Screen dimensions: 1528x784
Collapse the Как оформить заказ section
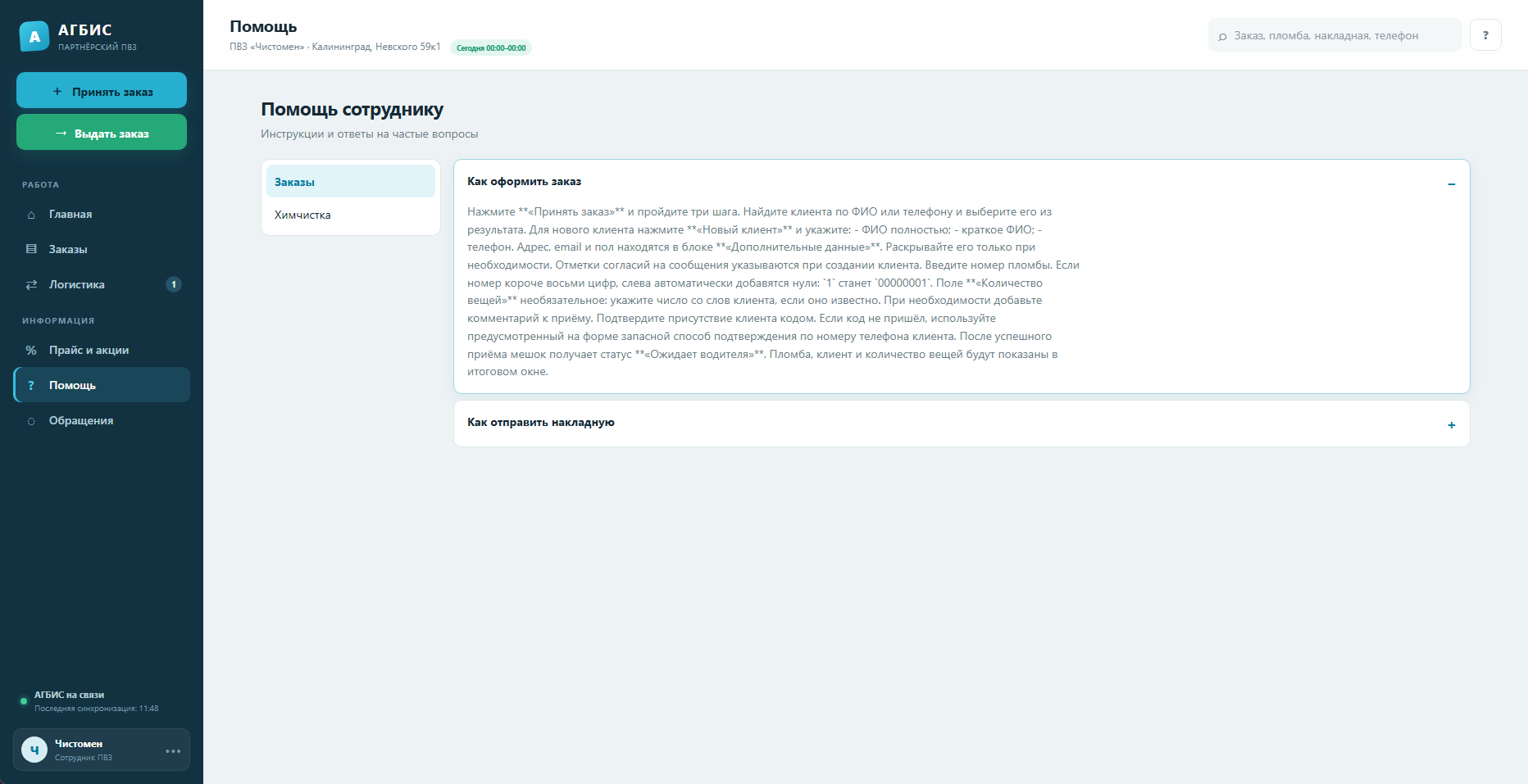click(1451, 184)
